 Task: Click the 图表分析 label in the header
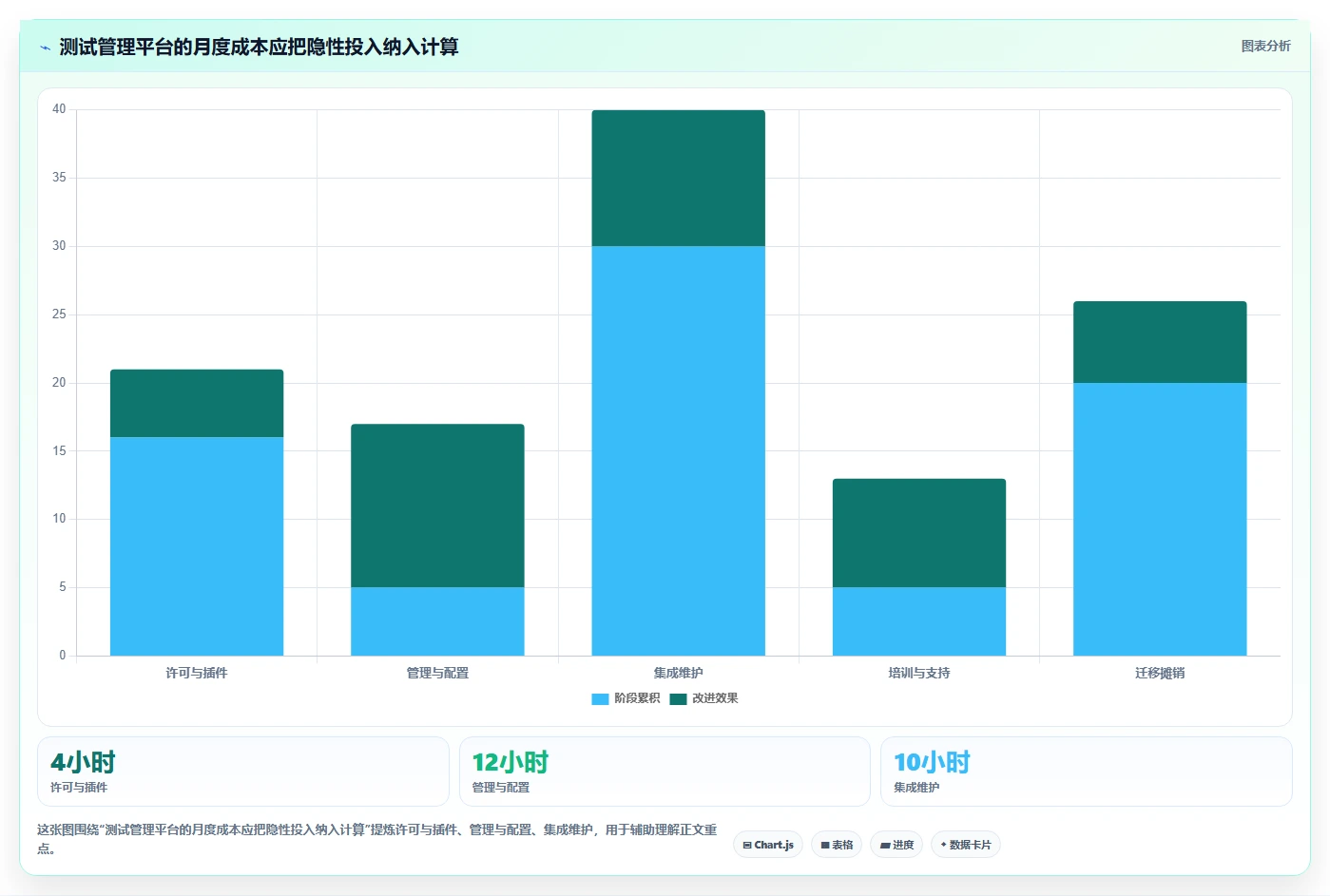point(1265,46)
